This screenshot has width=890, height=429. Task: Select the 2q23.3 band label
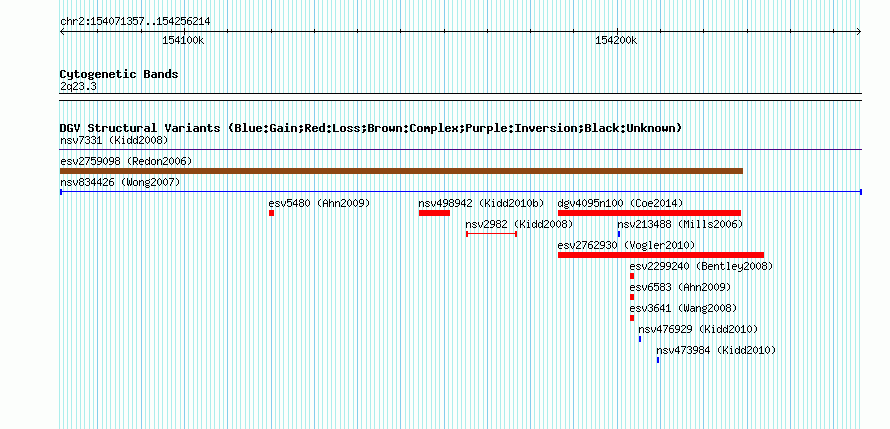click(78, 86)
